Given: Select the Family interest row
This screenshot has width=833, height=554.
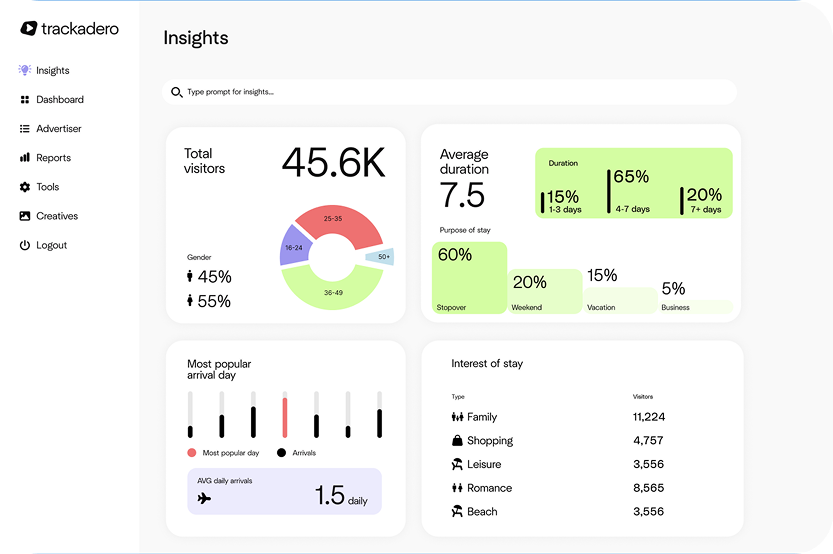Looking at the screenshot, I should pyautogui.click(x=558, y=417).
